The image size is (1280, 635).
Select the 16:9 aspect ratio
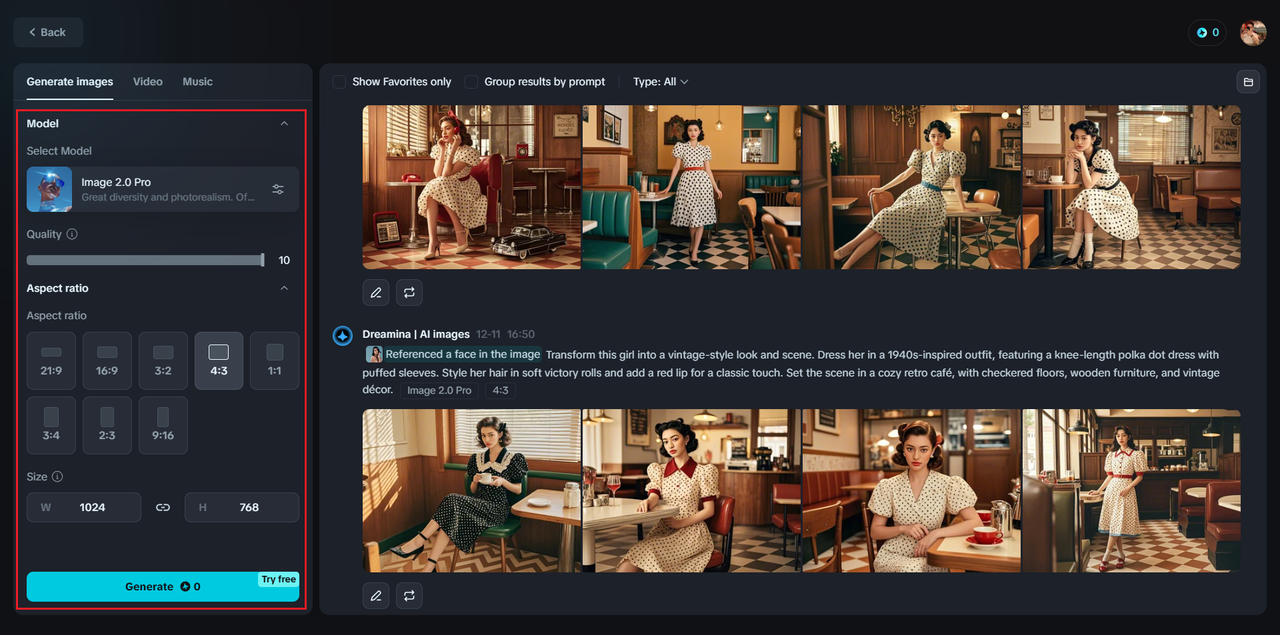[x=107, y=361]
